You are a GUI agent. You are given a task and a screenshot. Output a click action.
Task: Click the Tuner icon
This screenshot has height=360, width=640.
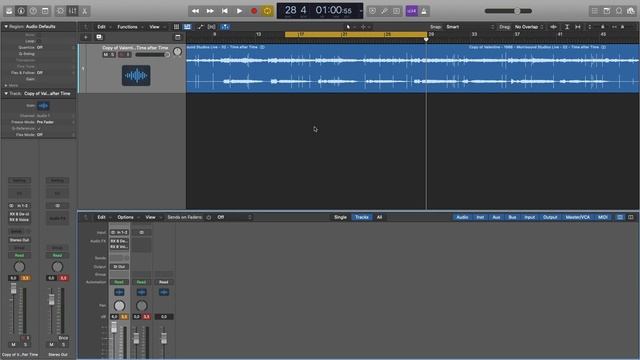point(384,11)
